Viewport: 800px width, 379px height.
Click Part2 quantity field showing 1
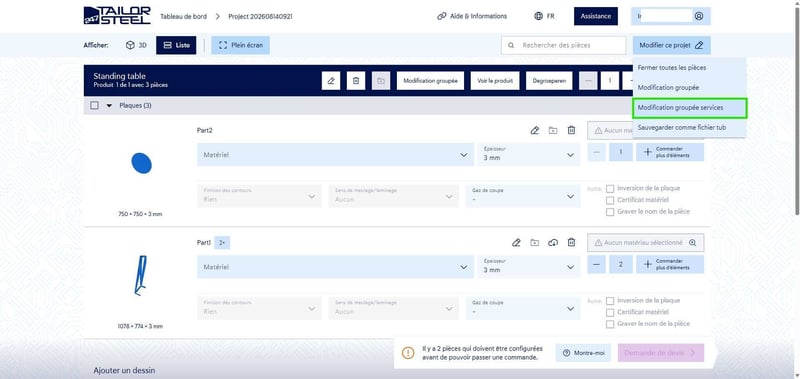click(x=621, y=152)
